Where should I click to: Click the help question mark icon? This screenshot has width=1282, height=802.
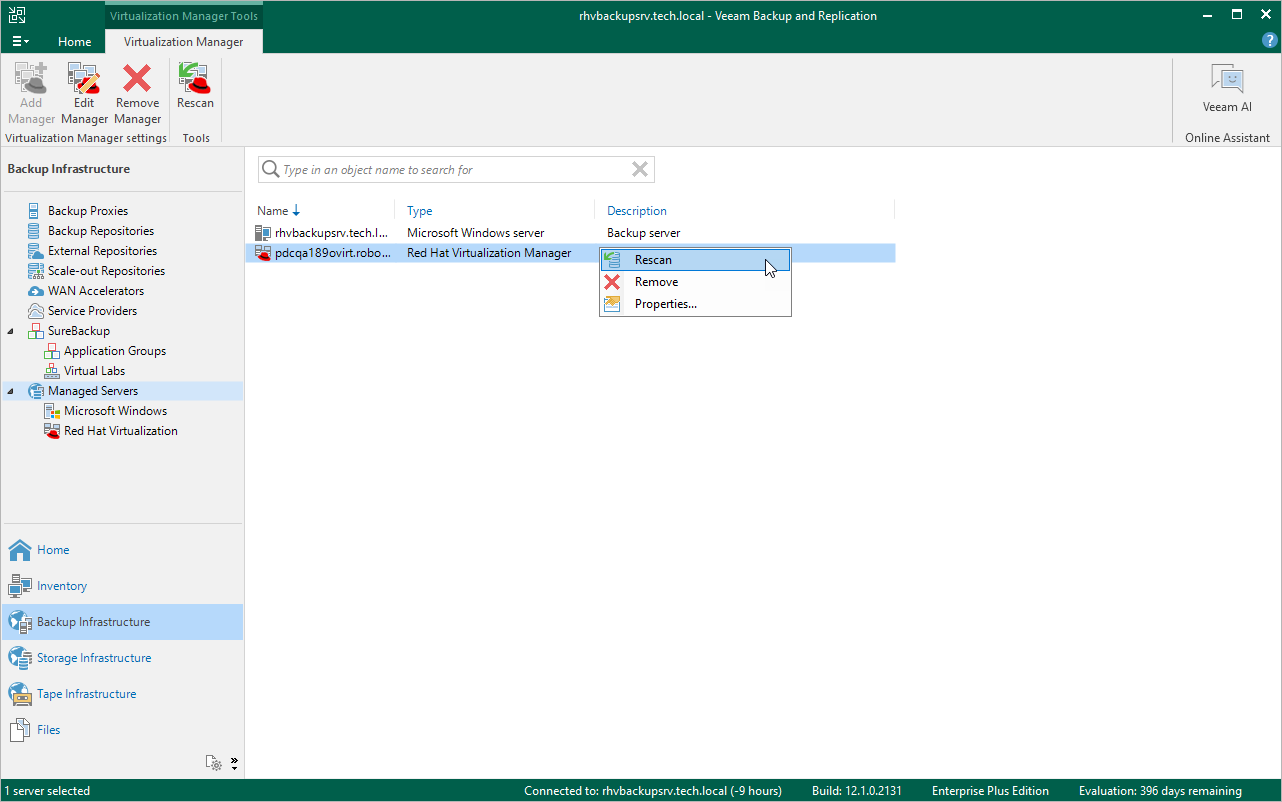click(x=1270, y=41)
